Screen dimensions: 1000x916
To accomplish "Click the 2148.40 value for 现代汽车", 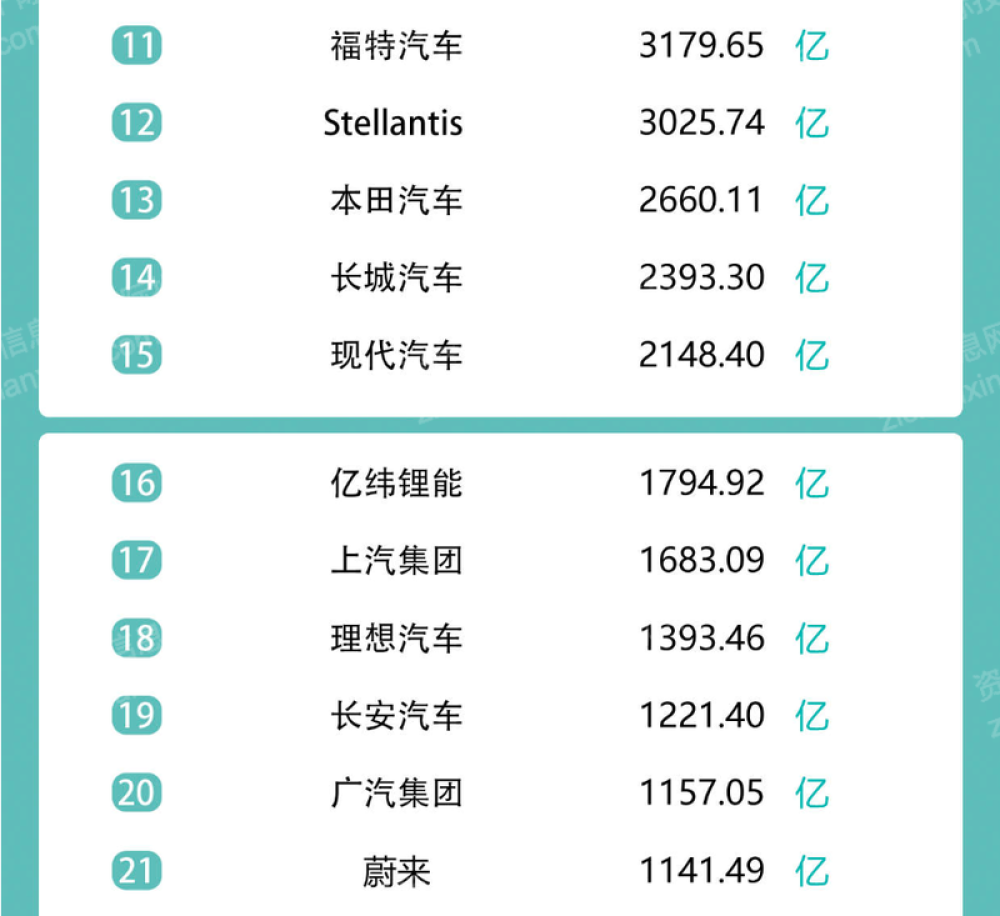I will (x=701, y=355).
